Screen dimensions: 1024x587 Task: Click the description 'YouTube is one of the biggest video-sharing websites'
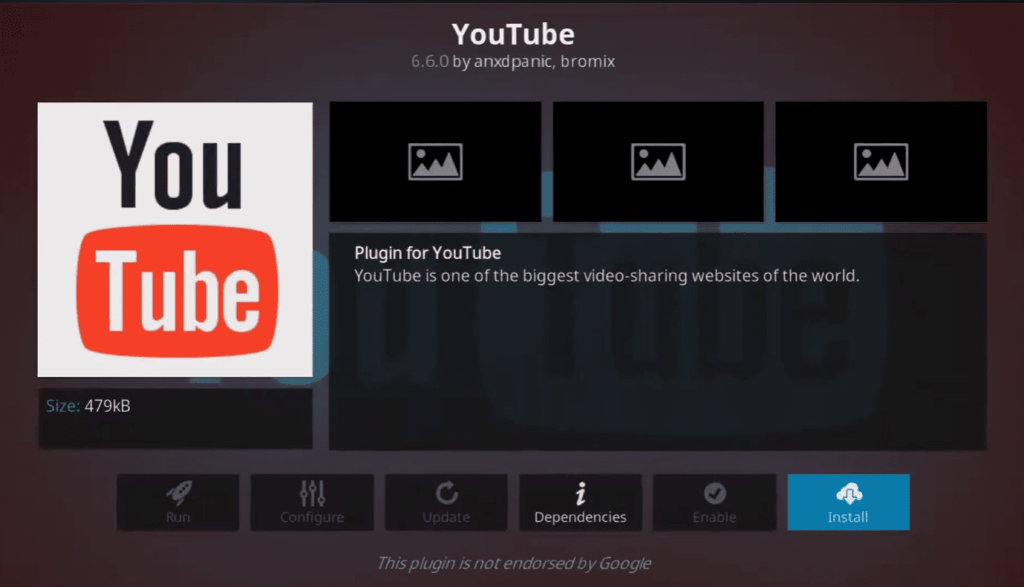click(x=607, y=276)
